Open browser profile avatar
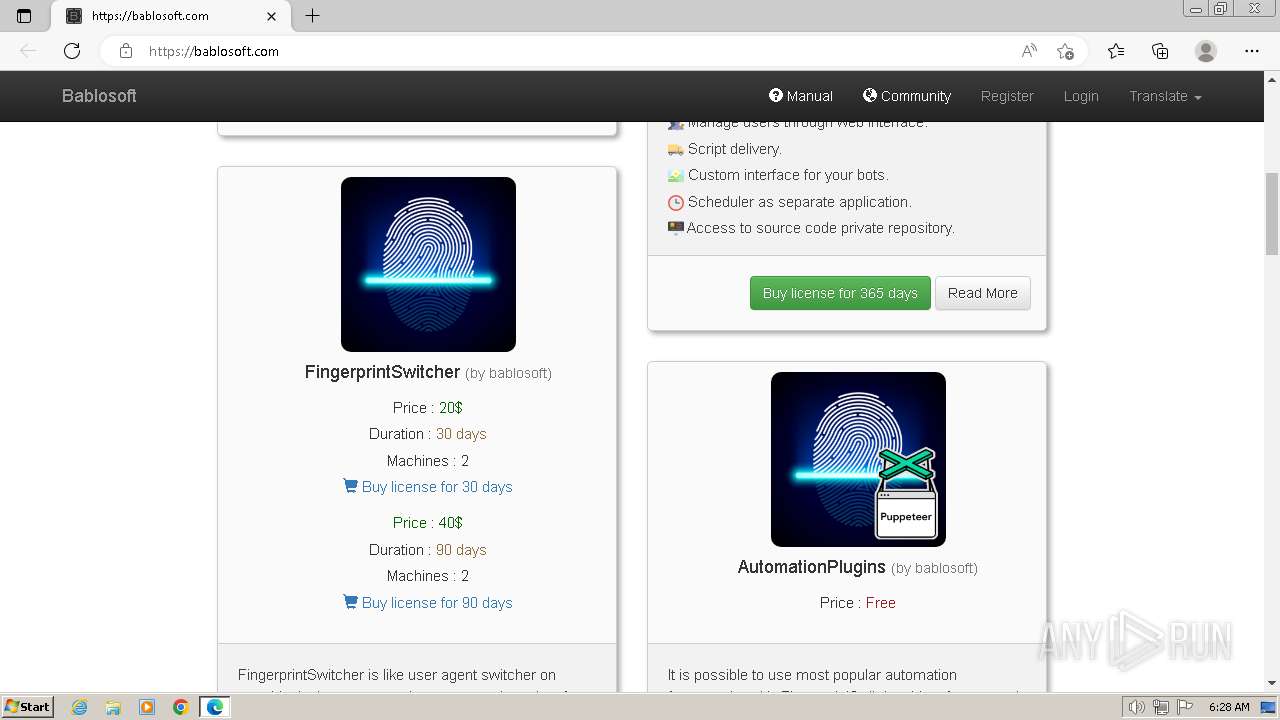 coord(1206,51)
